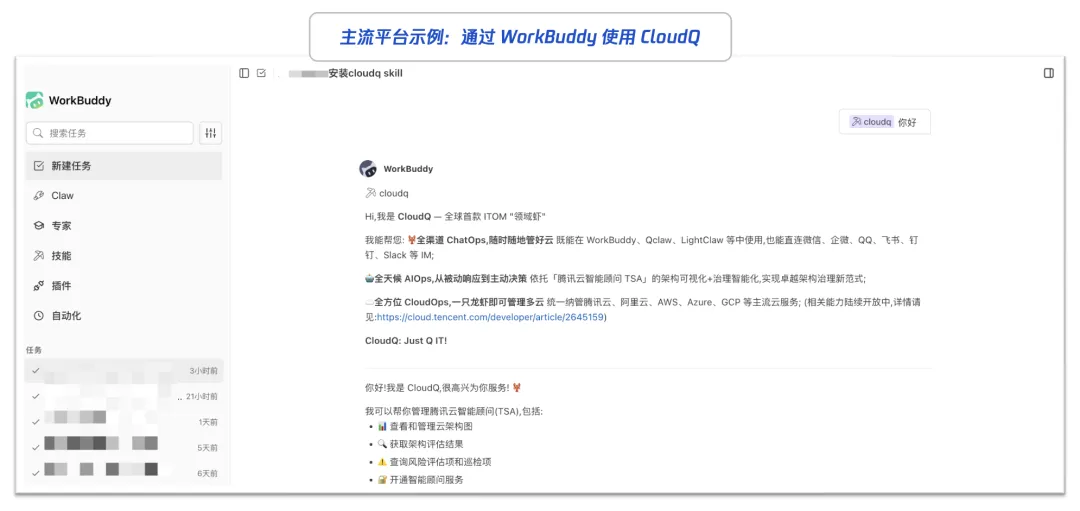Viewport: 1080px width, 511px height.
Task: Select the task from 6天前
Action: coord(124,472)
